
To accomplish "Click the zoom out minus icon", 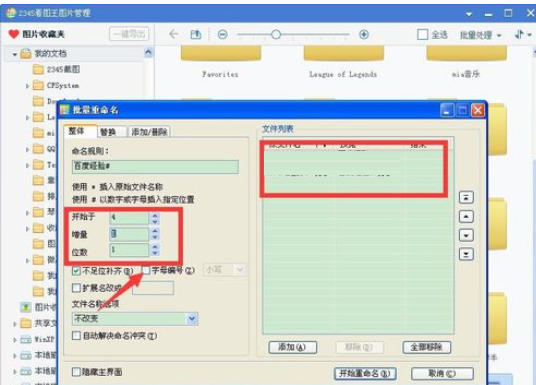I will pos(223,35).
